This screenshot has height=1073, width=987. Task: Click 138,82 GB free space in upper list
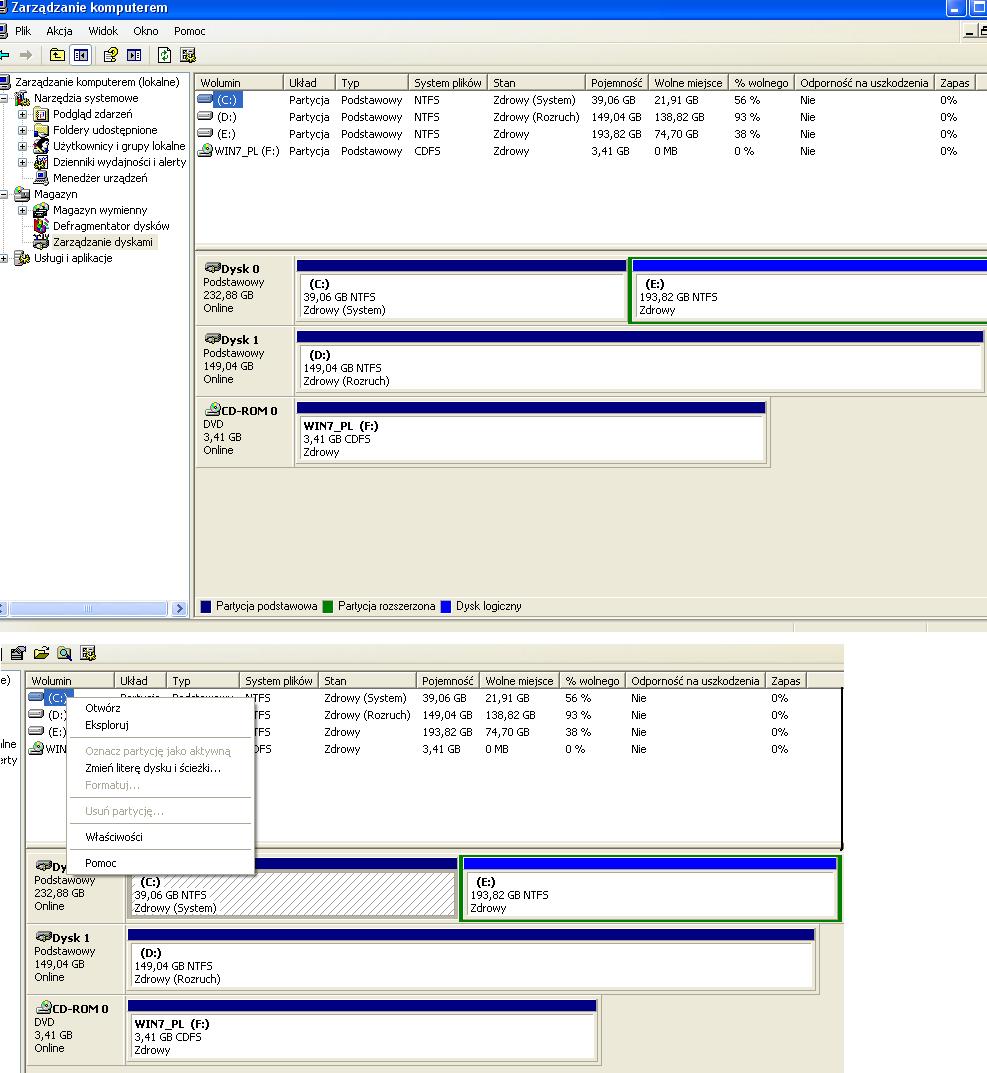(679, 116)
